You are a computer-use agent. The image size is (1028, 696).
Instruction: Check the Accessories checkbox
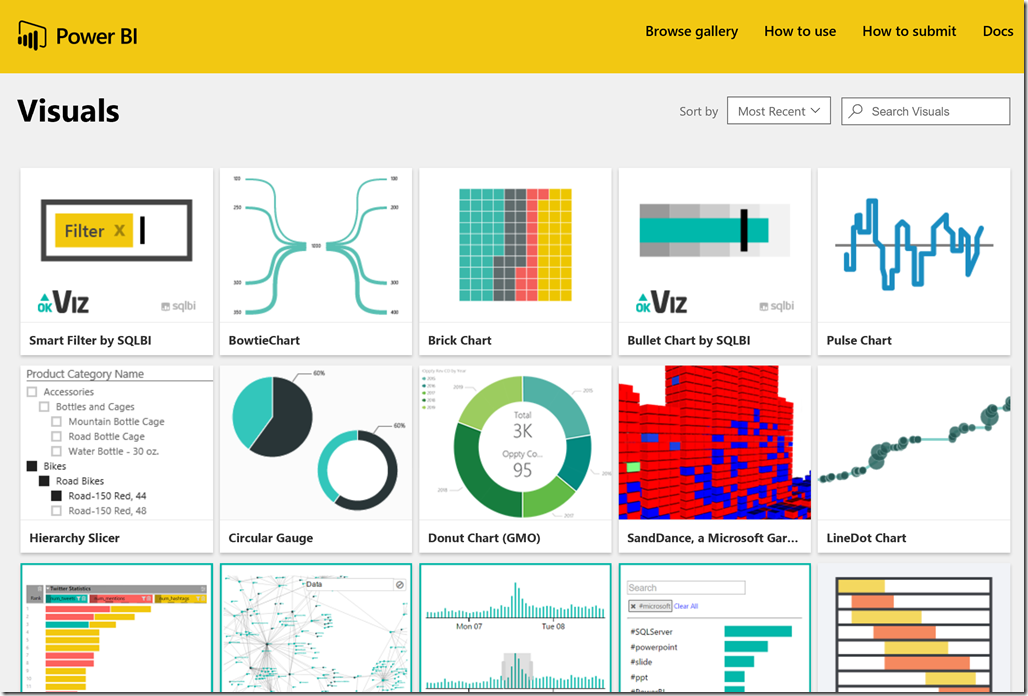point(32,392)
